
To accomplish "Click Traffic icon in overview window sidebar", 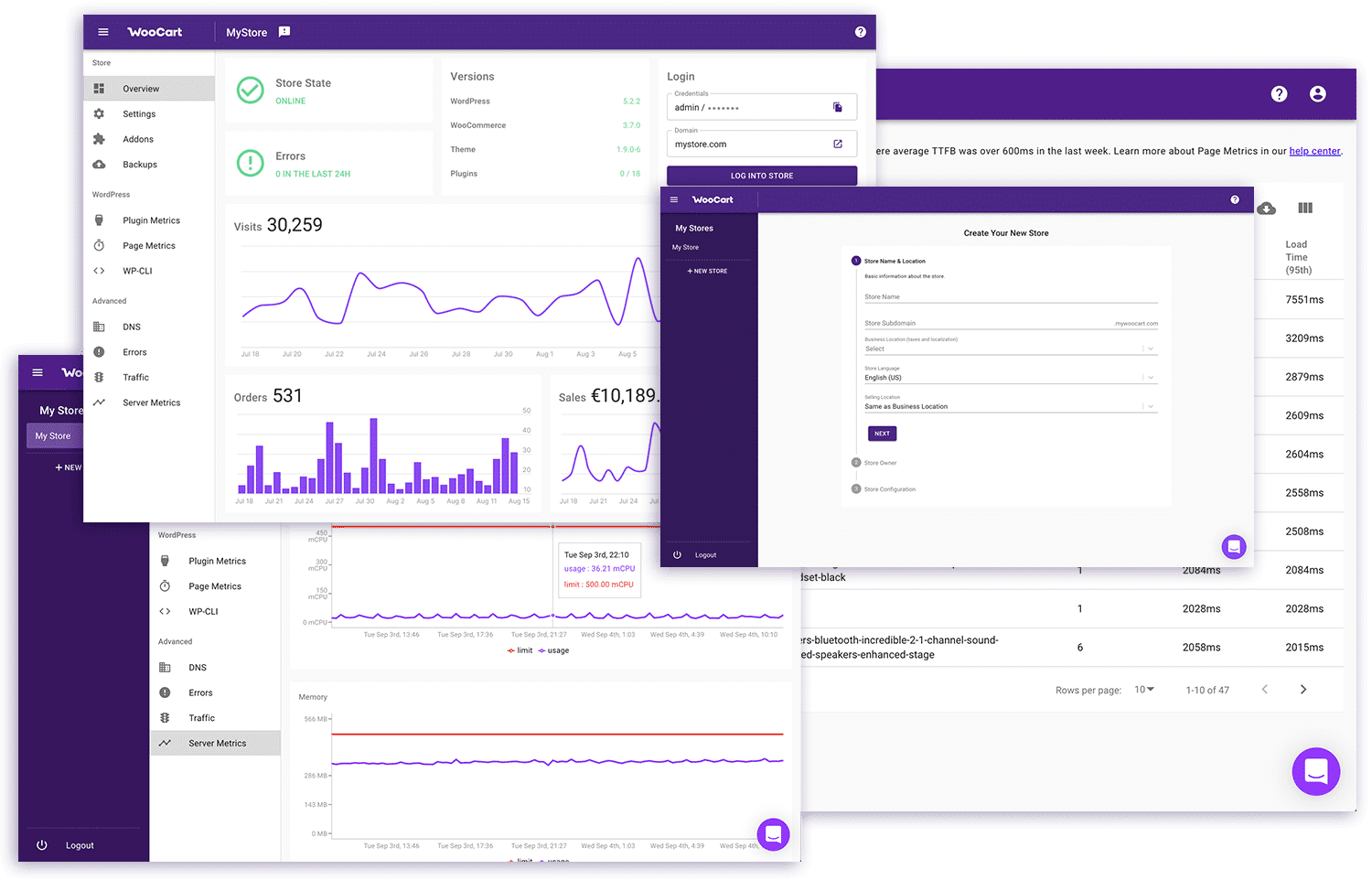I will pos(99,377).
